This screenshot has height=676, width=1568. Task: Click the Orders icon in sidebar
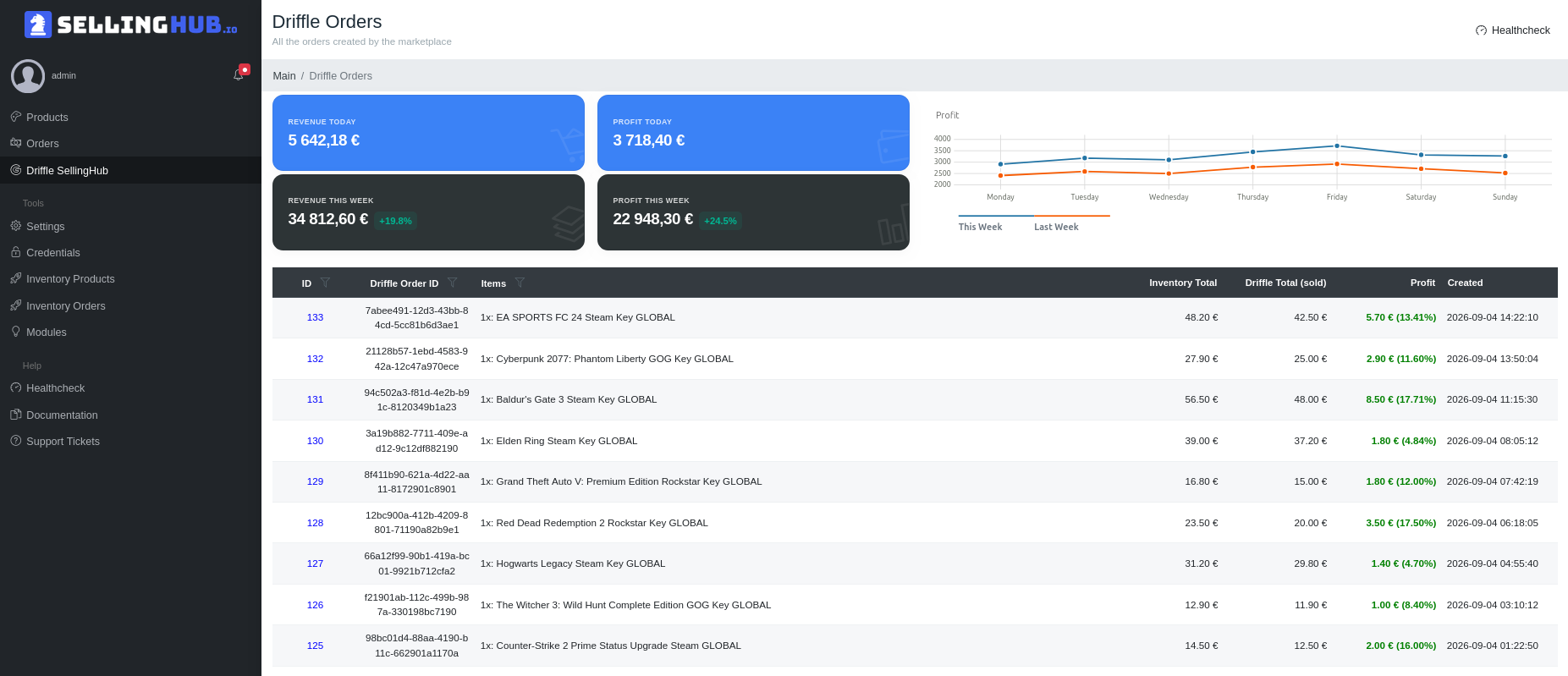[x=15, y=143]
